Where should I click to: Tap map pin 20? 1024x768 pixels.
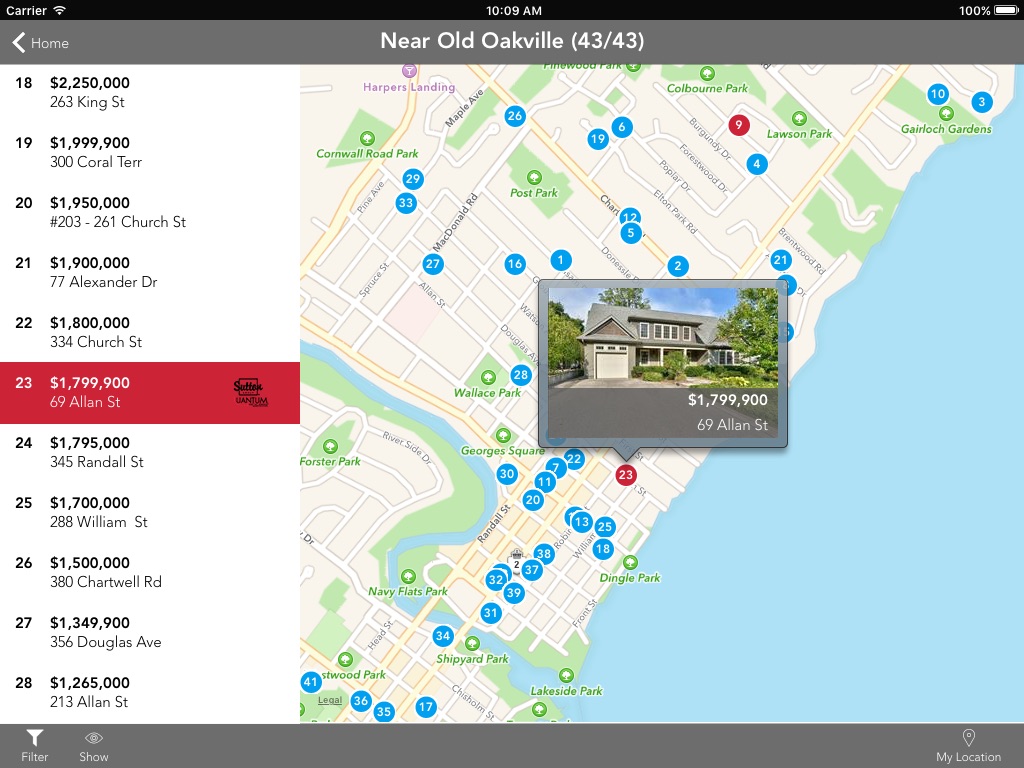point(533,500)
